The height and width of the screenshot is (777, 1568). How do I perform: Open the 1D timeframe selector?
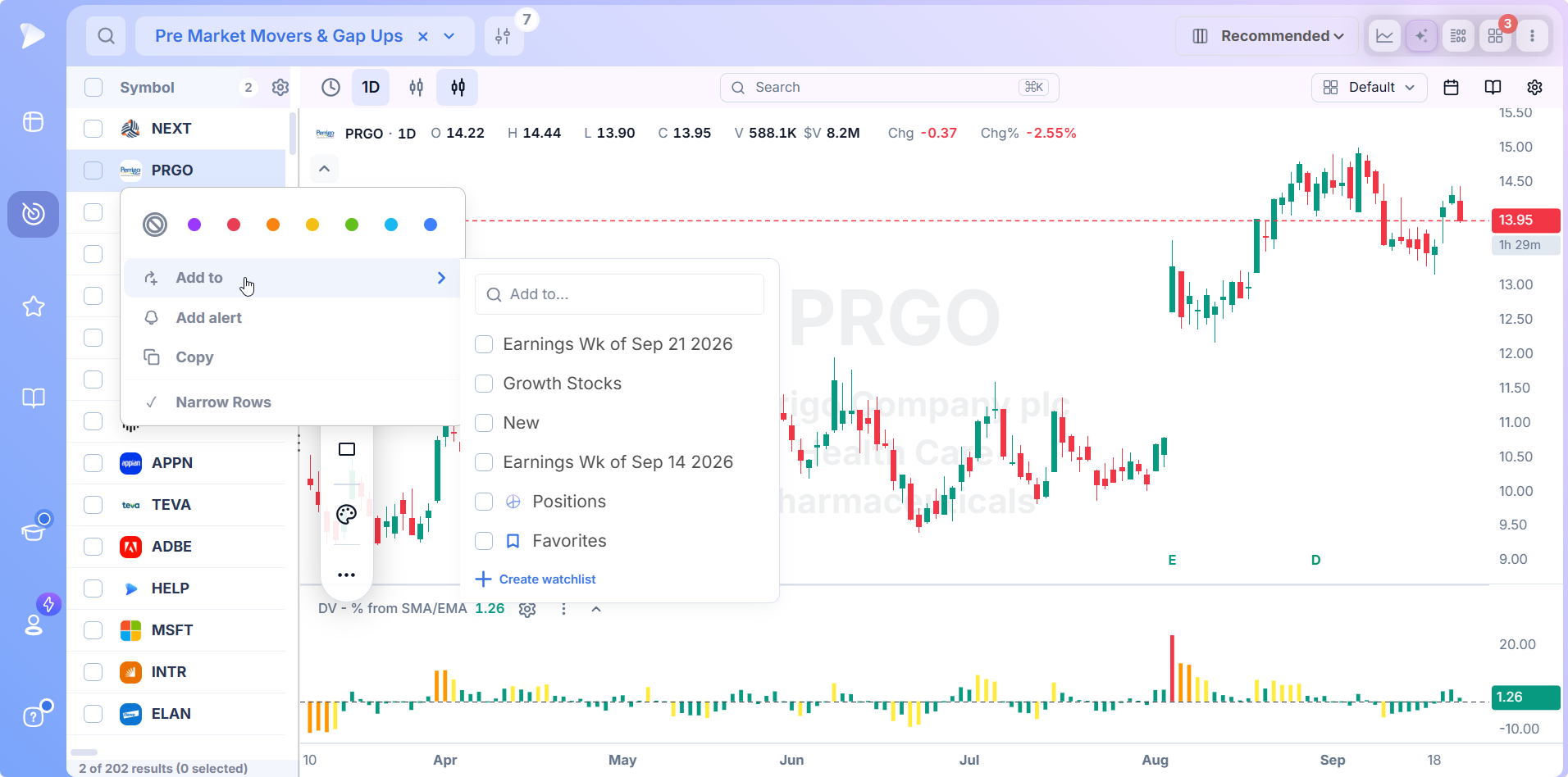[x=371, y=88]
